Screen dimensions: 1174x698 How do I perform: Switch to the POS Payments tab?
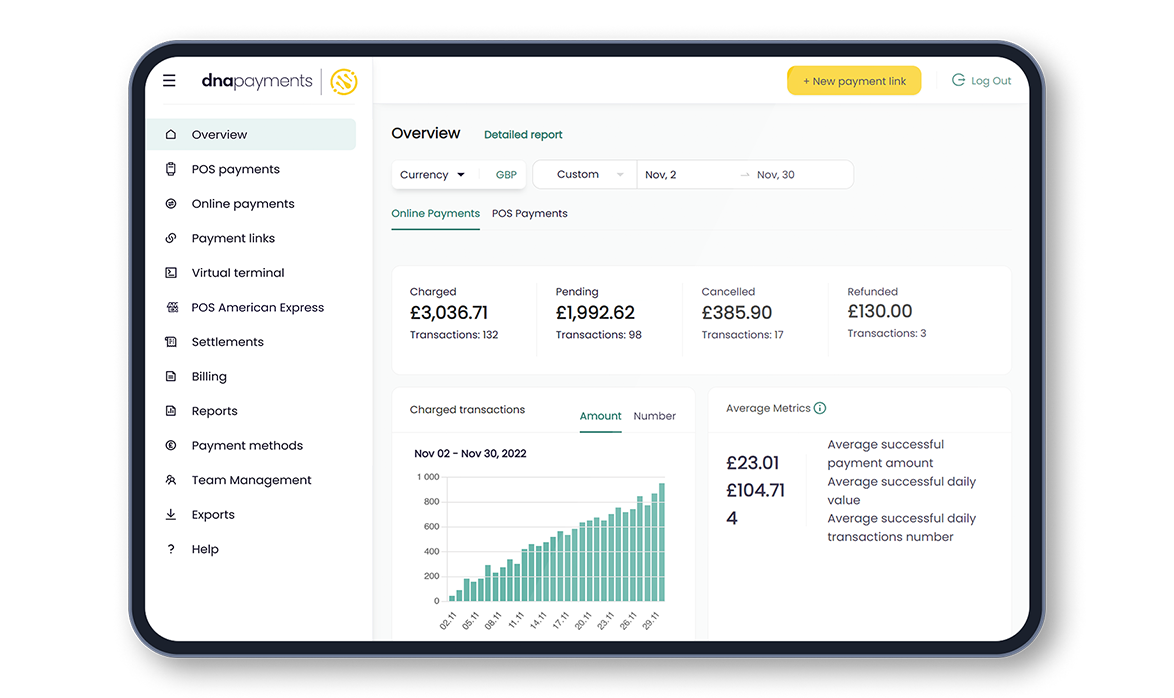click(x=529, y=213)
